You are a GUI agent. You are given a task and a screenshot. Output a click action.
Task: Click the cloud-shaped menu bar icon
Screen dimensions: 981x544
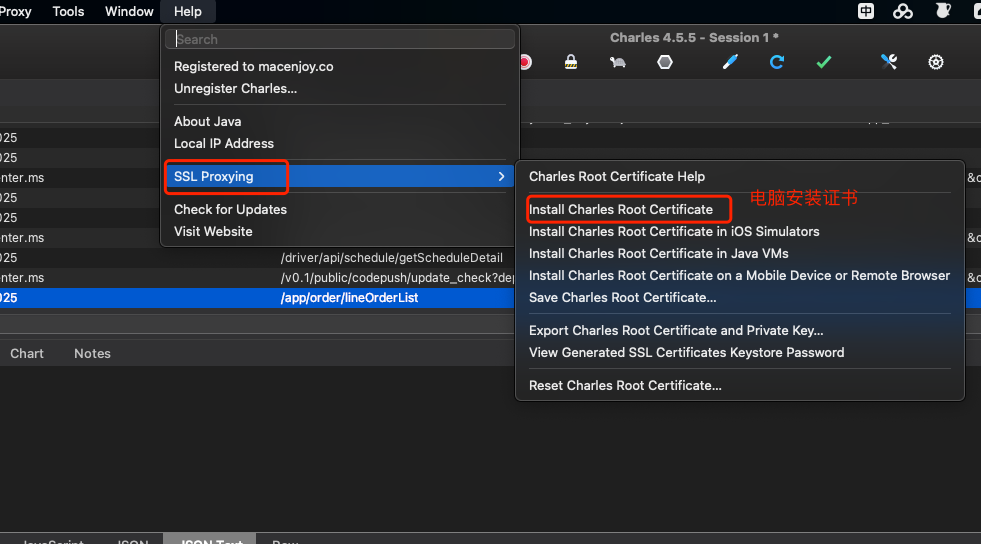pos(903,11)
